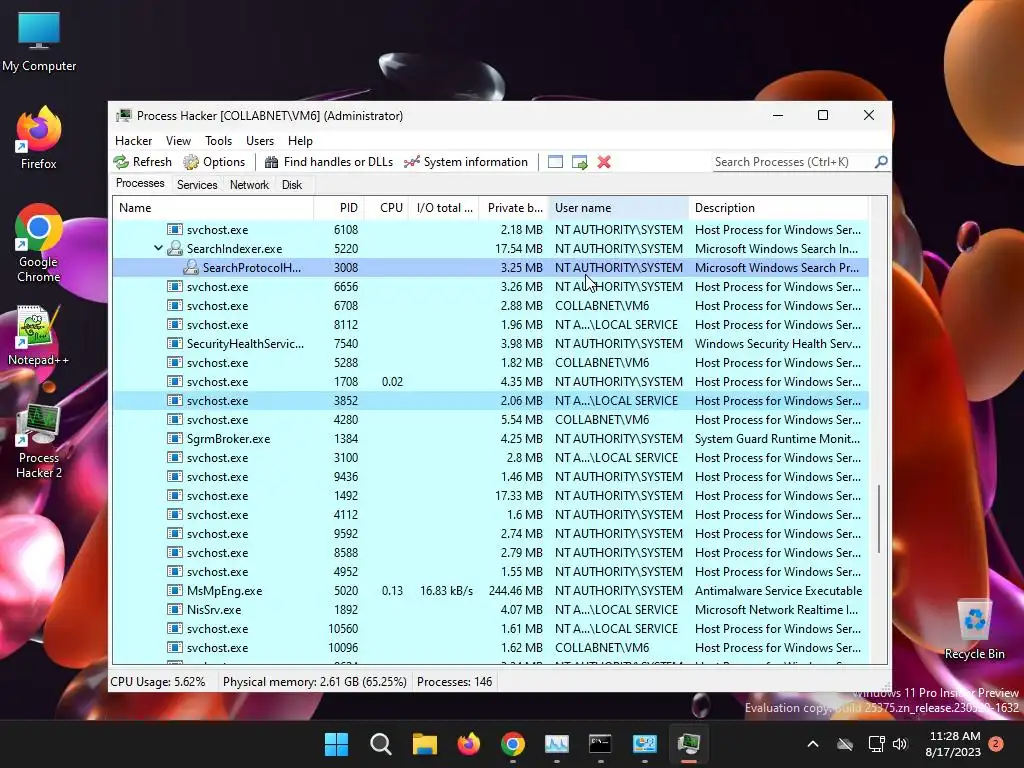Select svchost.exe with PID 10560
The height and width of the screenshot is (768, 1024).
pos(490,628)
